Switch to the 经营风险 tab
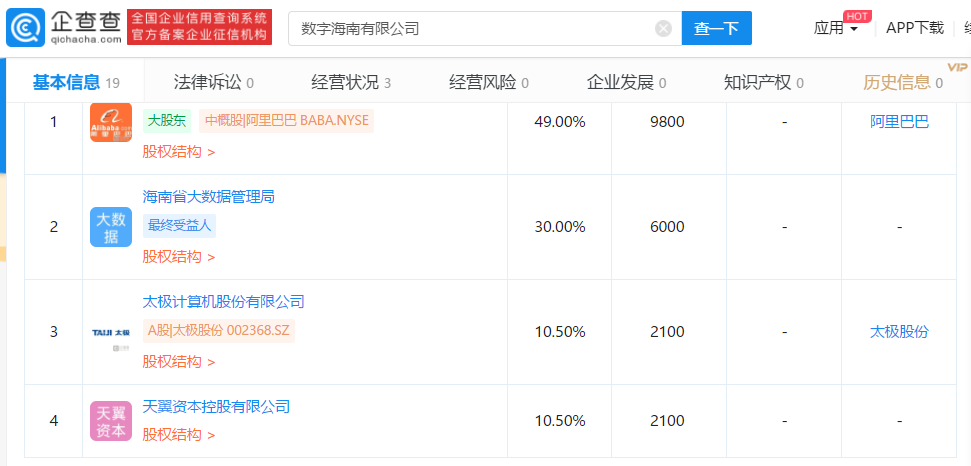 click(x=489, y=82)
